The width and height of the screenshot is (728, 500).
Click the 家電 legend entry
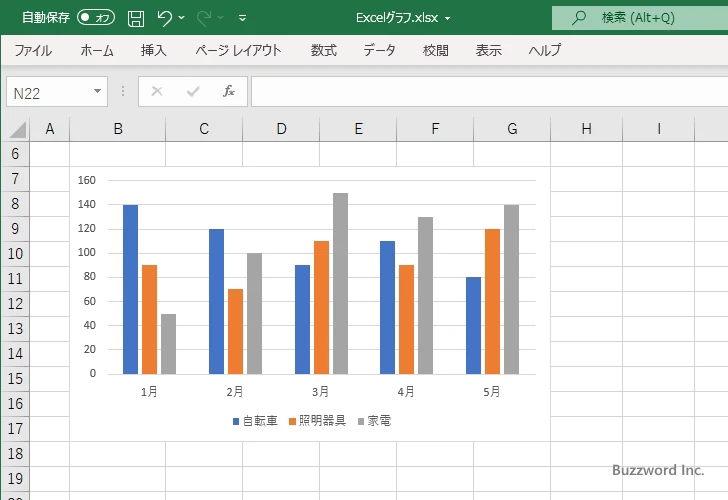[x=375, y=421]
